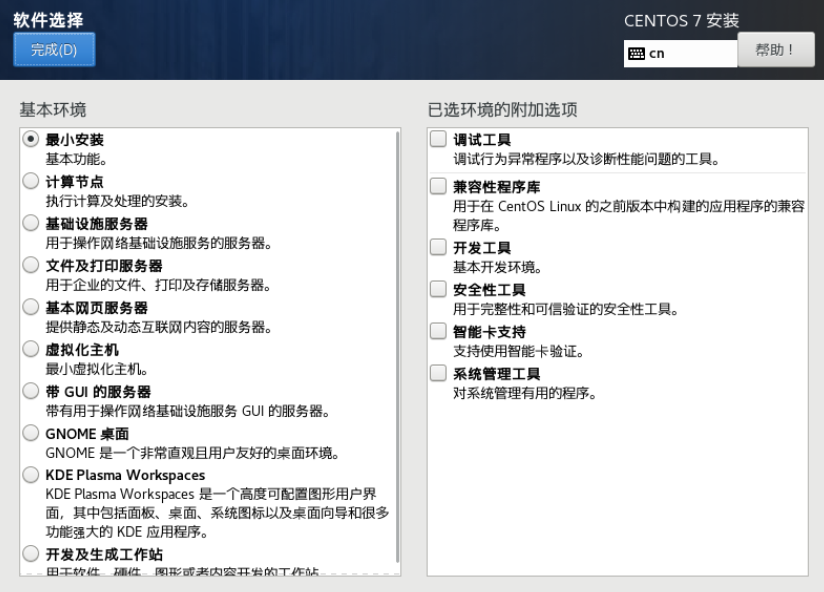This screenshot has height=592, width=824.
Task: Enable the 调试工具 add-on
Action: (x=436, y=138)
